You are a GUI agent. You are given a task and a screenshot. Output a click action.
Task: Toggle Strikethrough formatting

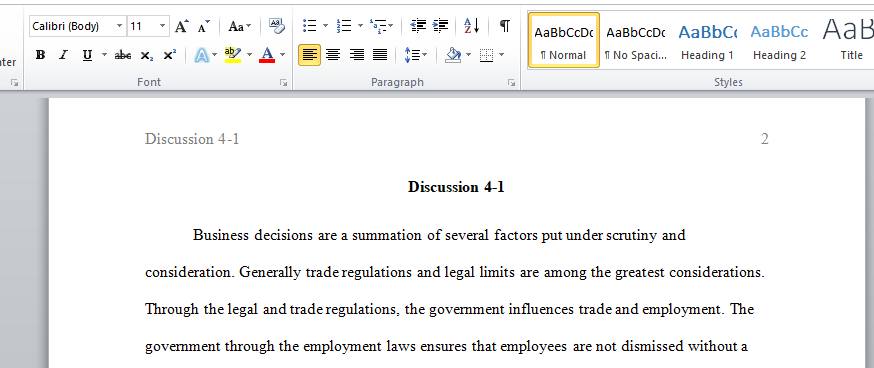(x=123, y=55)
